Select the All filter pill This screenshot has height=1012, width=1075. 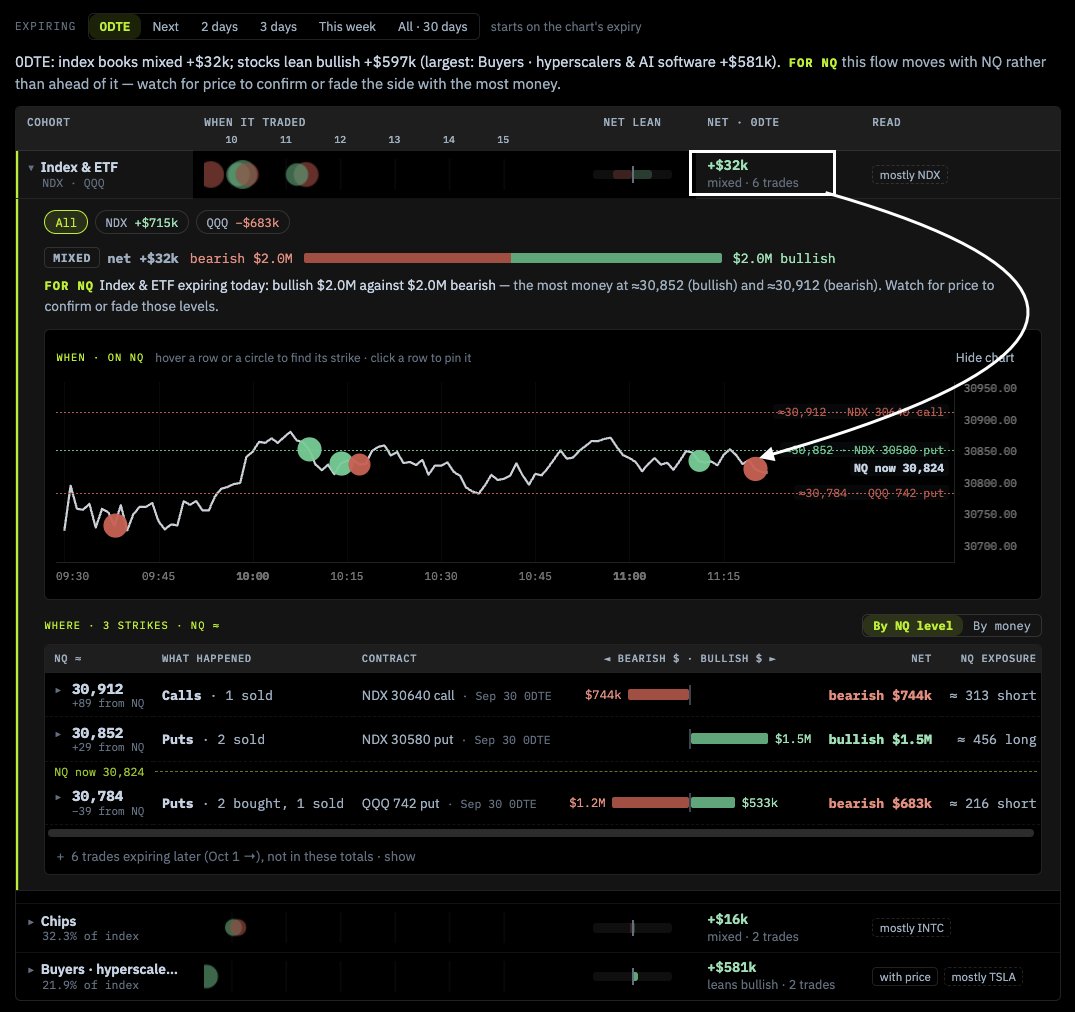(66, 222)
